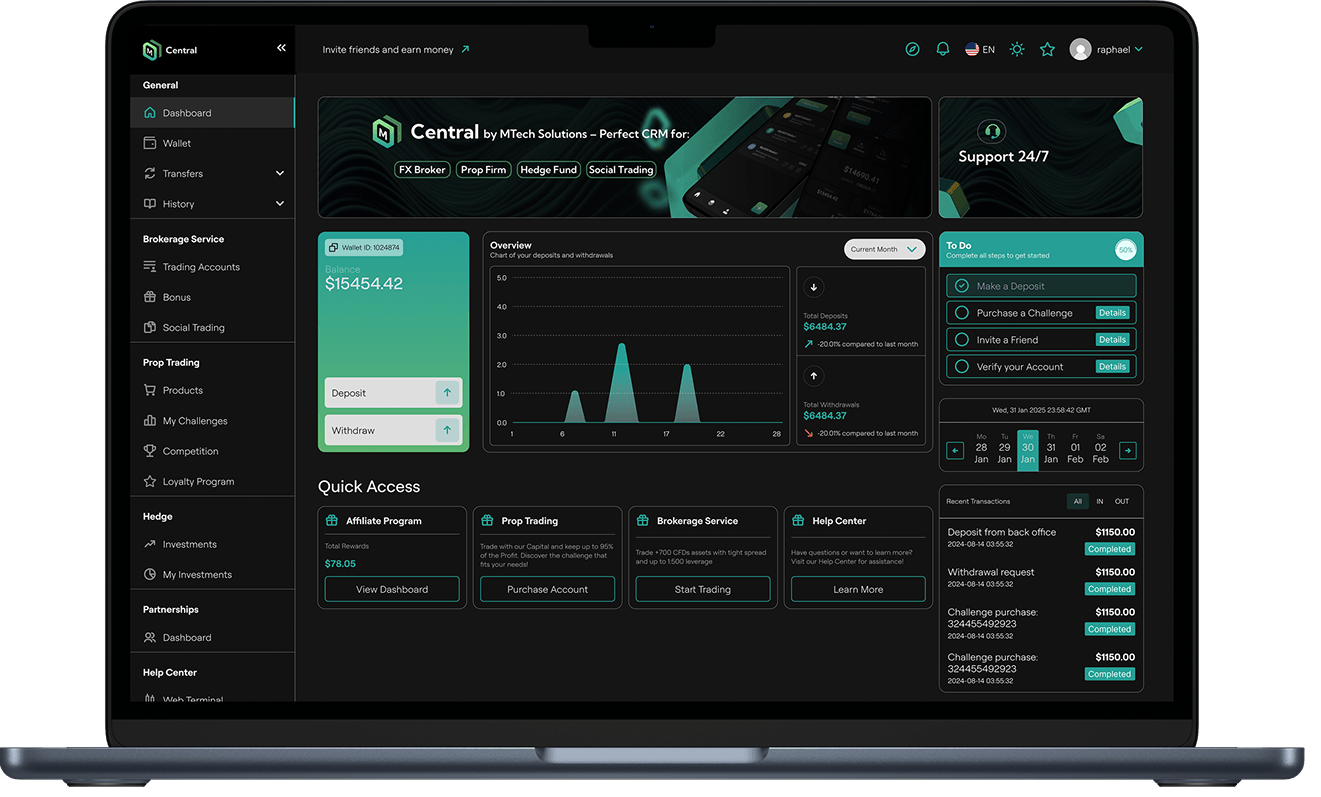Image resolution: width=1321 pixels, height=797 pixels.
Task: Filter recent transactions by IN
Action: [1100, 501]
